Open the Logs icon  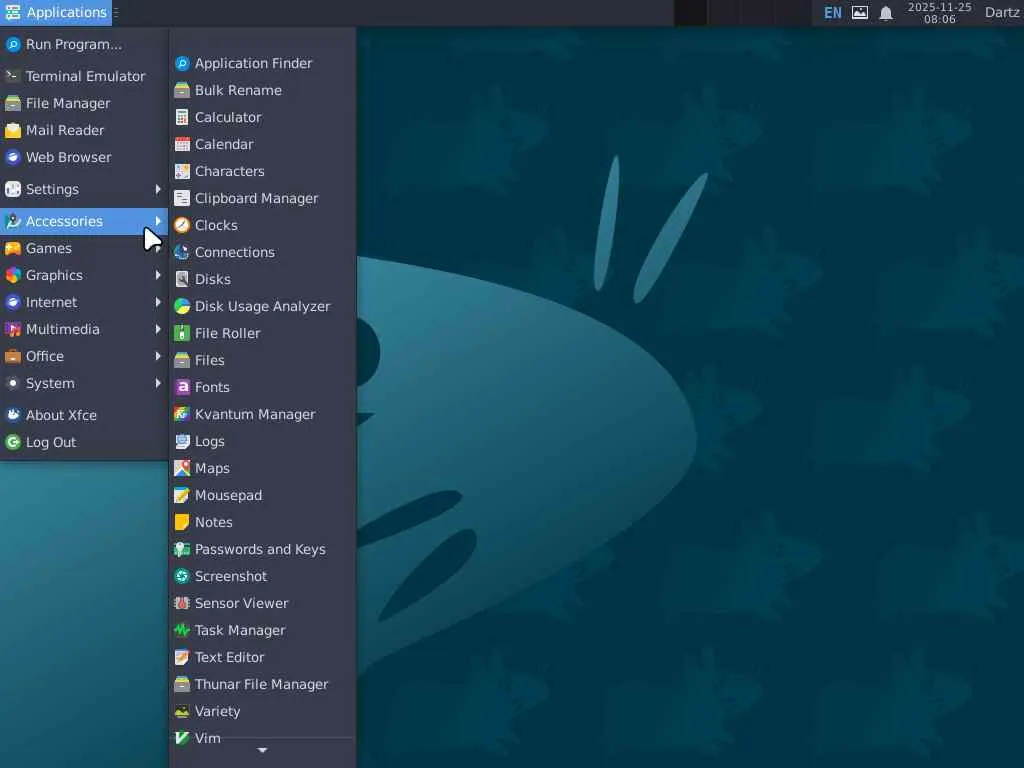(x=182, y=441)
